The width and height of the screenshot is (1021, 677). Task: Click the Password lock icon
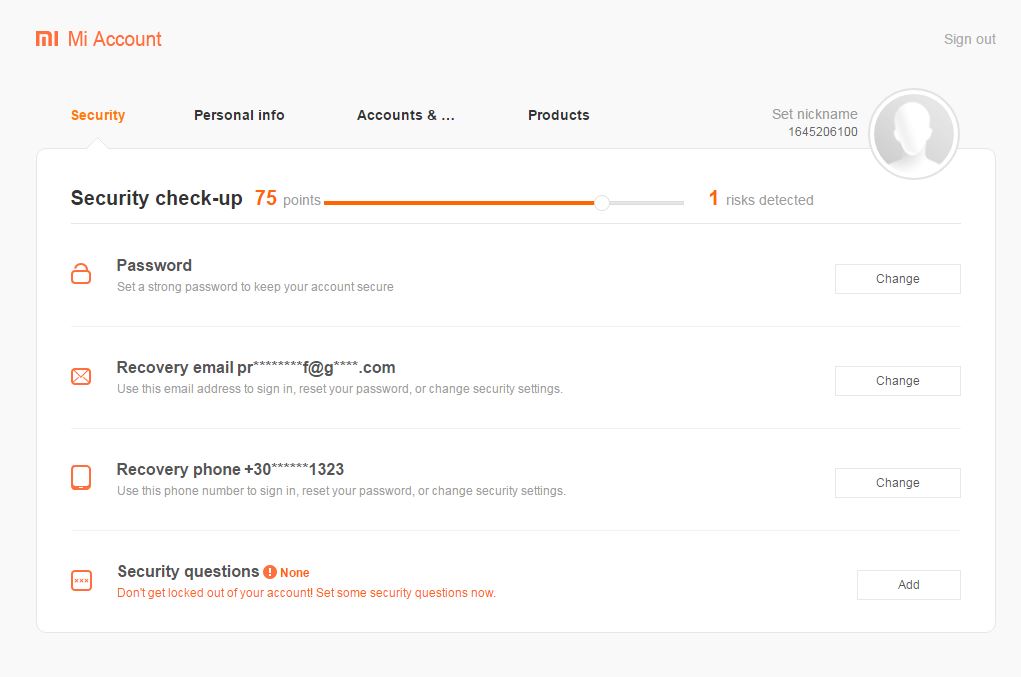tap(81, 274)
